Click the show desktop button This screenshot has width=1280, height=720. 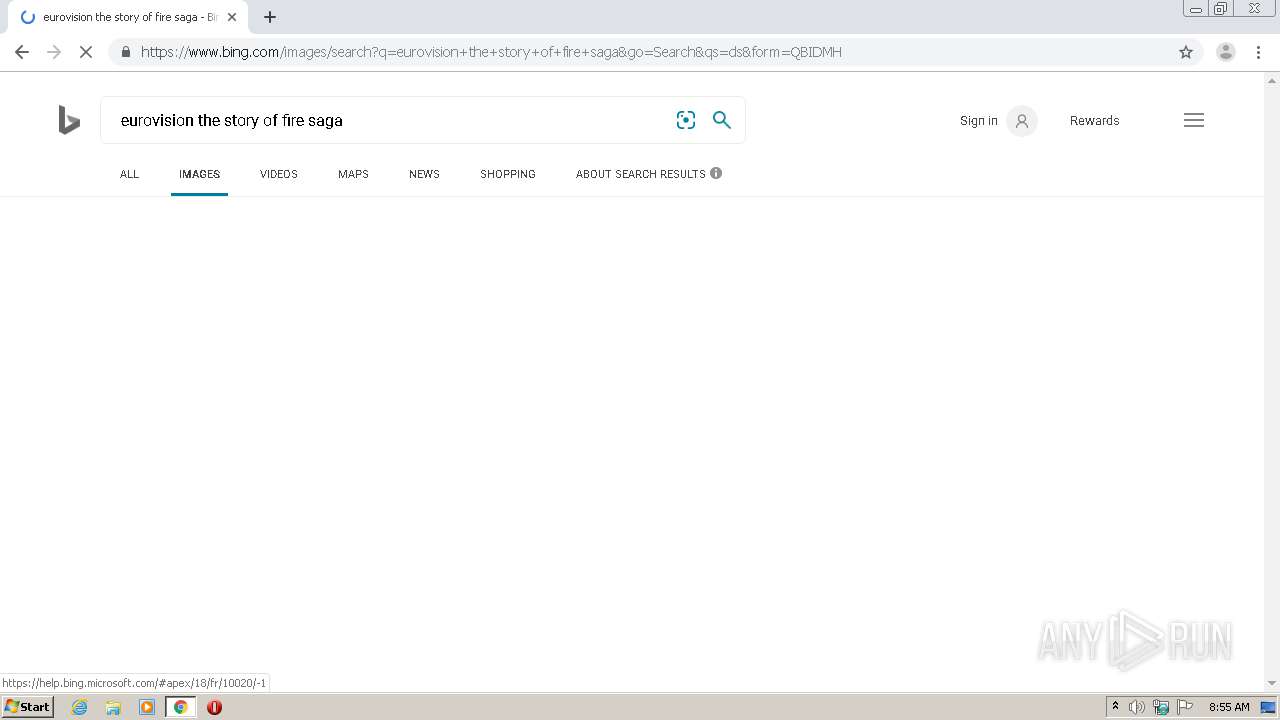1269,707
